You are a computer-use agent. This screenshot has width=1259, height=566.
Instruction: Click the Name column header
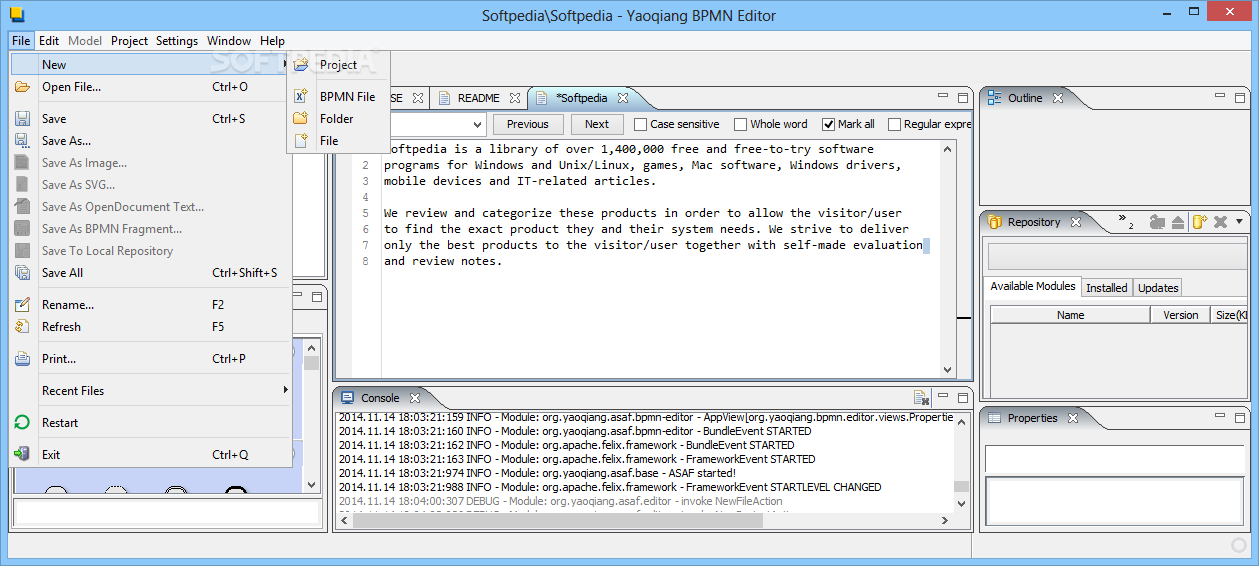point(1070,315)
